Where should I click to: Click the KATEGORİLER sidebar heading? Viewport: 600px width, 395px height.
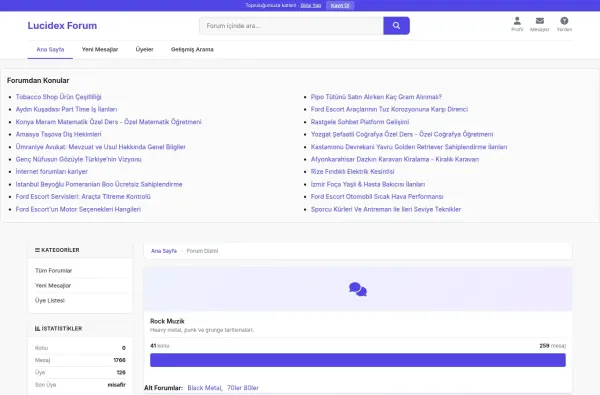pos(57,250)
